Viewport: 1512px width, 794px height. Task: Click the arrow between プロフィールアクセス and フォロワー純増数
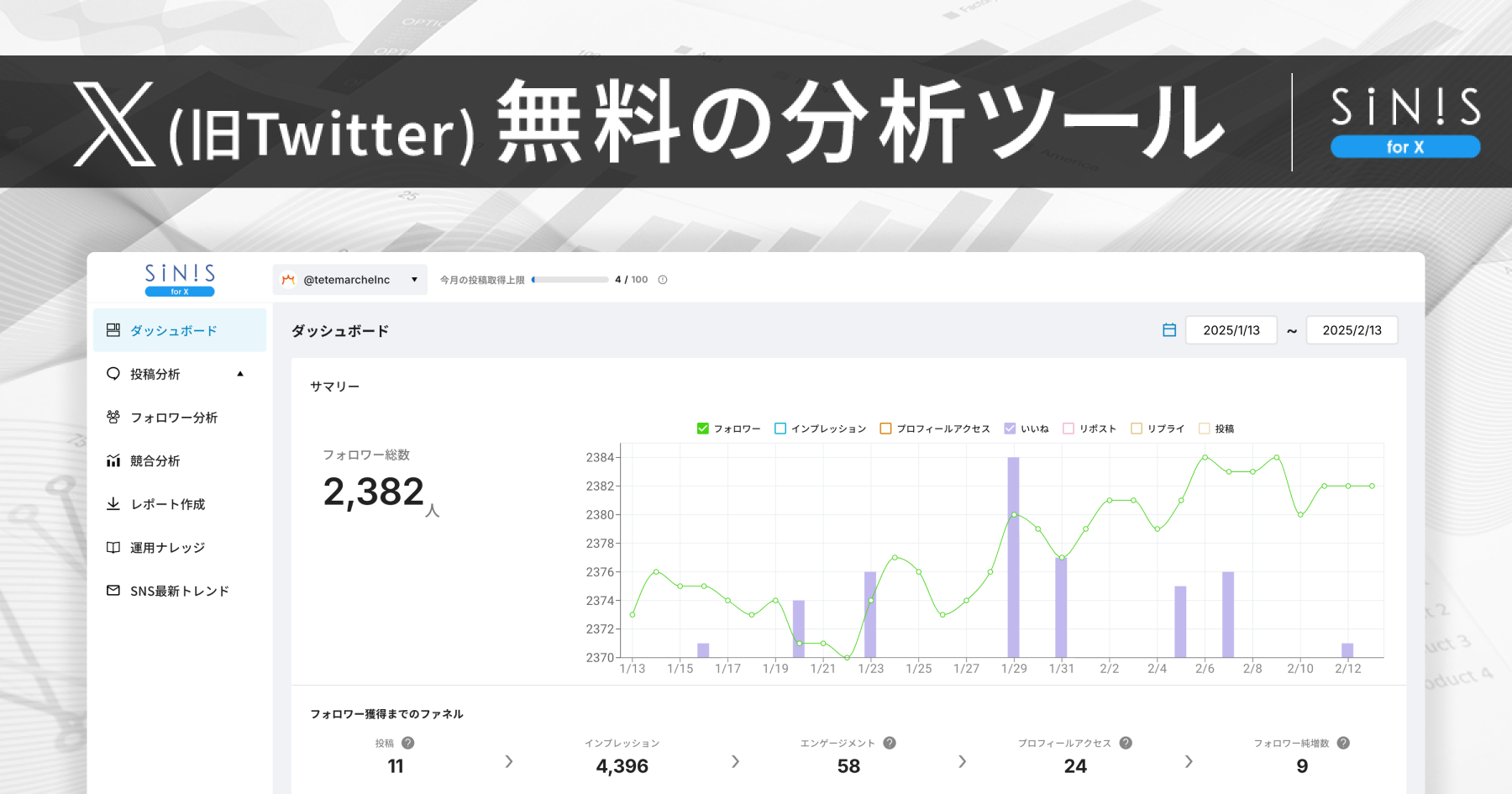tap(1189, 761)
